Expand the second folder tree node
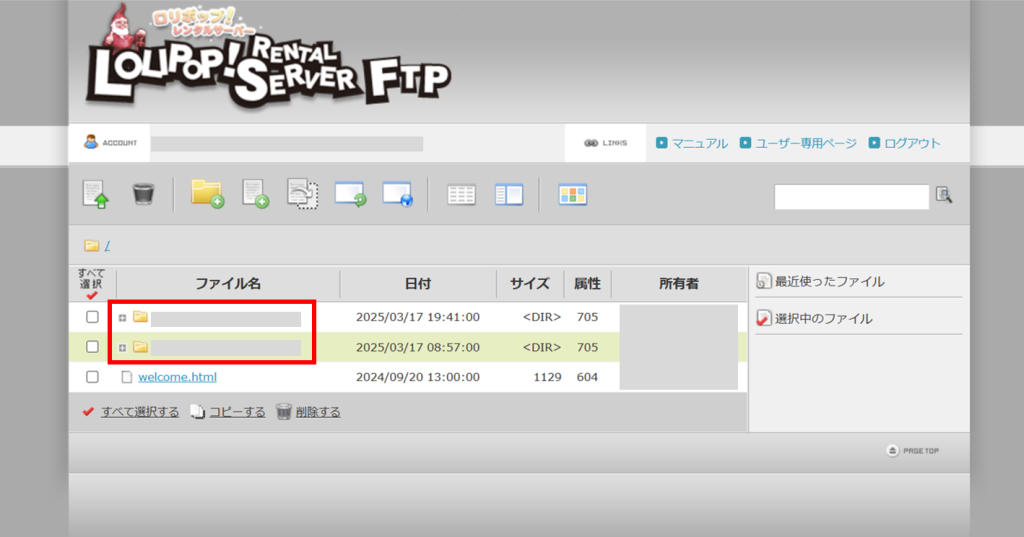Screen dimensions: 1024x537 tap(123, 348)
